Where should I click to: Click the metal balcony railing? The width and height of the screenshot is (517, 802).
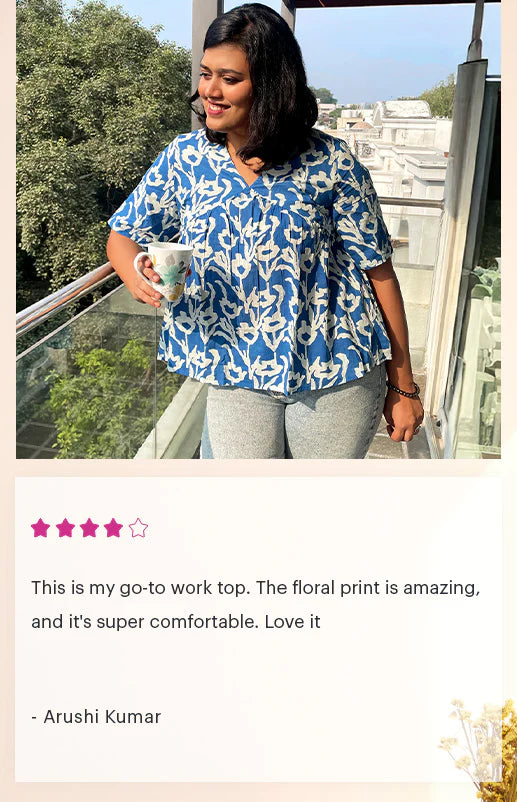point(64,299)
